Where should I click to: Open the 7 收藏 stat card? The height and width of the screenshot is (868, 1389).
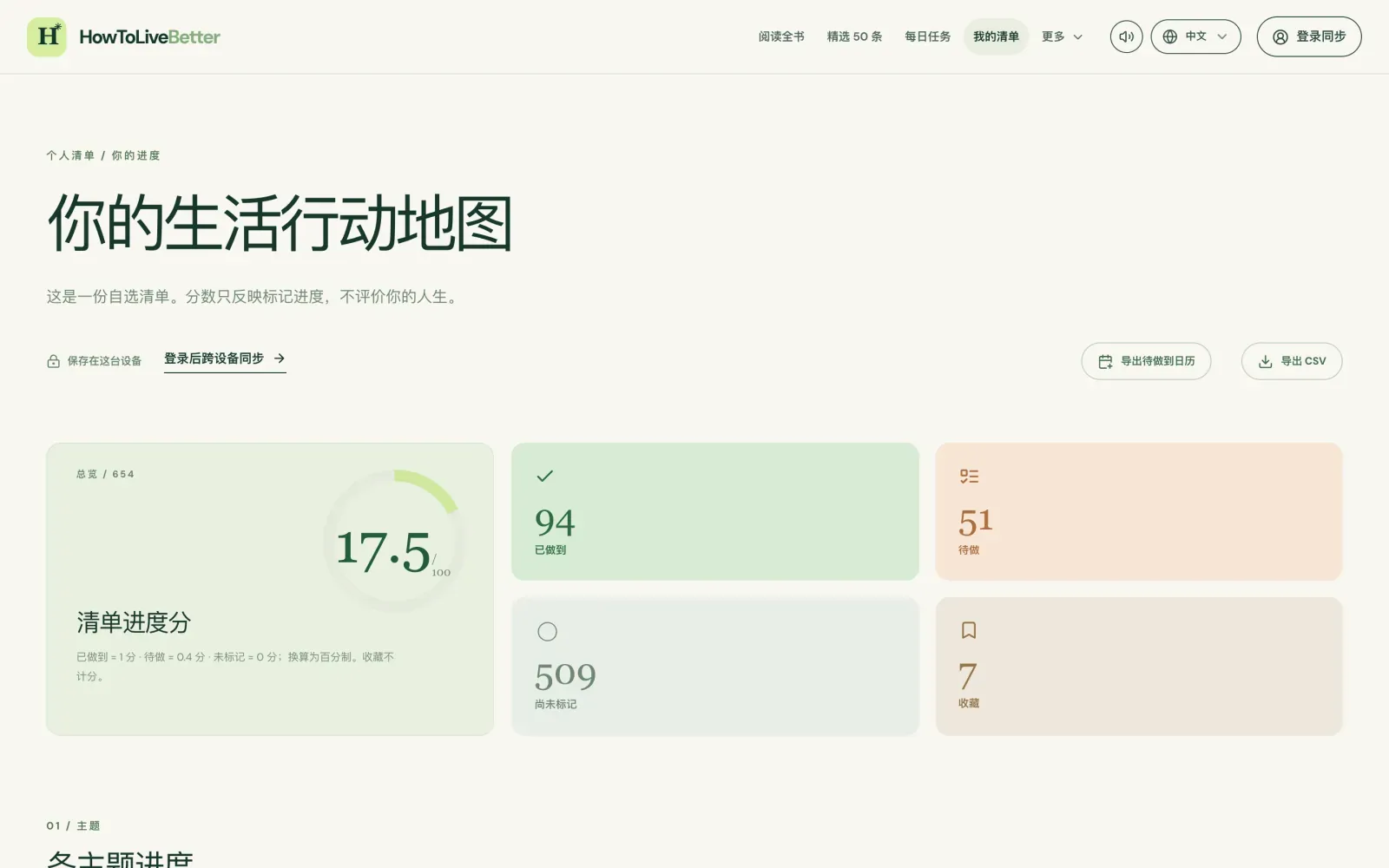(1139, 667)
